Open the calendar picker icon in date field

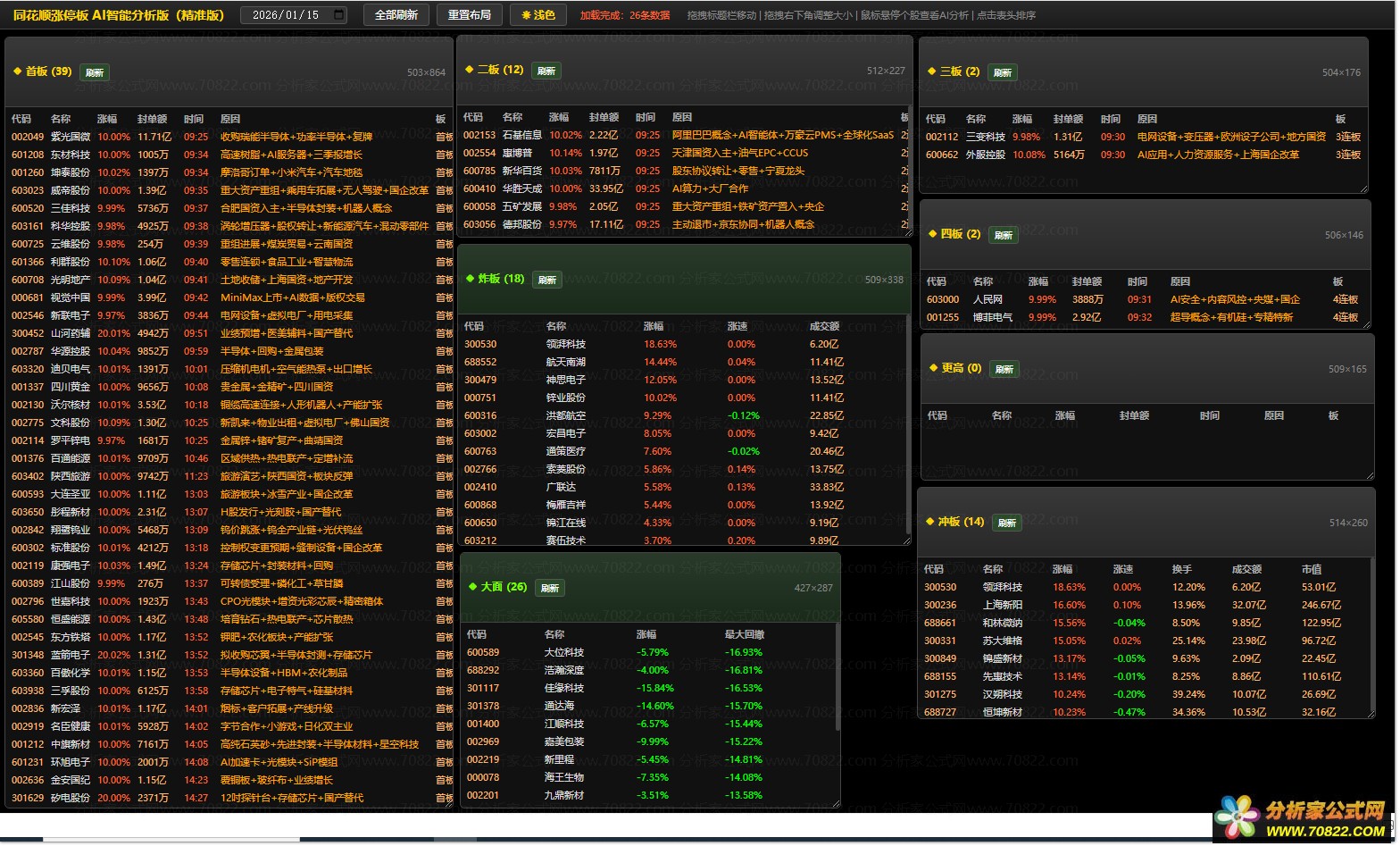coord(338,15)
